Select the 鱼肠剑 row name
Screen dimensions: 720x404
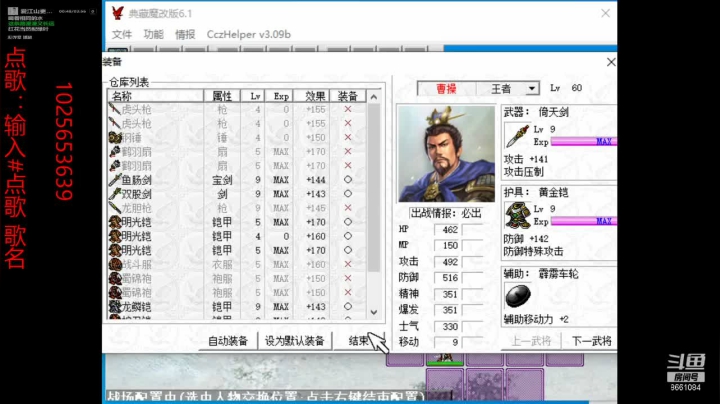click(136, 180)
